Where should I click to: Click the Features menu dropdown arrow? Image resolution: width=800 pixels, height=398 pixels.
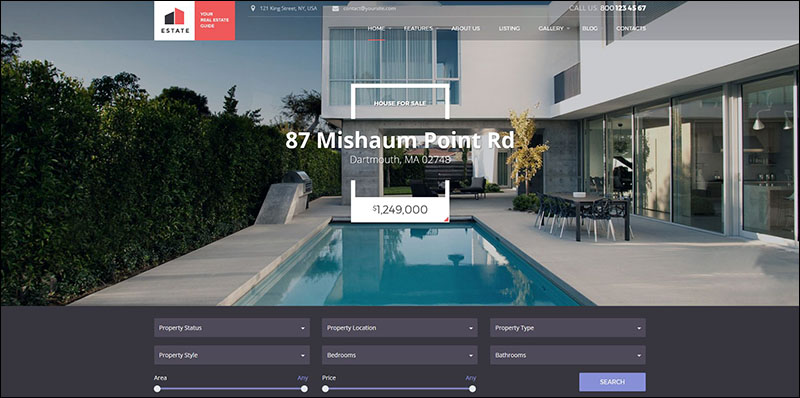coord(437,29)
